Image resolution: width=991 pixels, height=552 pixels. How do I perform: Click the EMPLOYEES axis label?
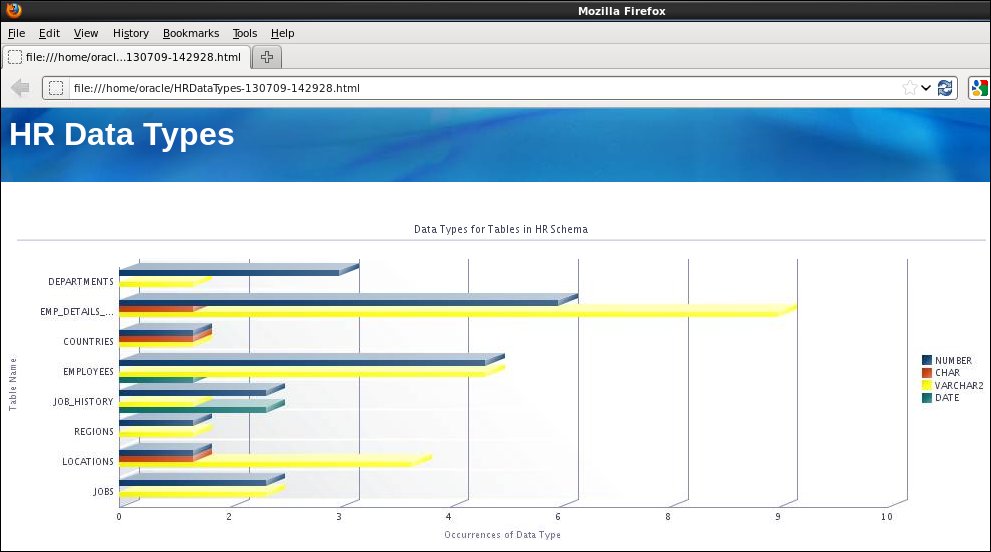[x=88, y=372]
